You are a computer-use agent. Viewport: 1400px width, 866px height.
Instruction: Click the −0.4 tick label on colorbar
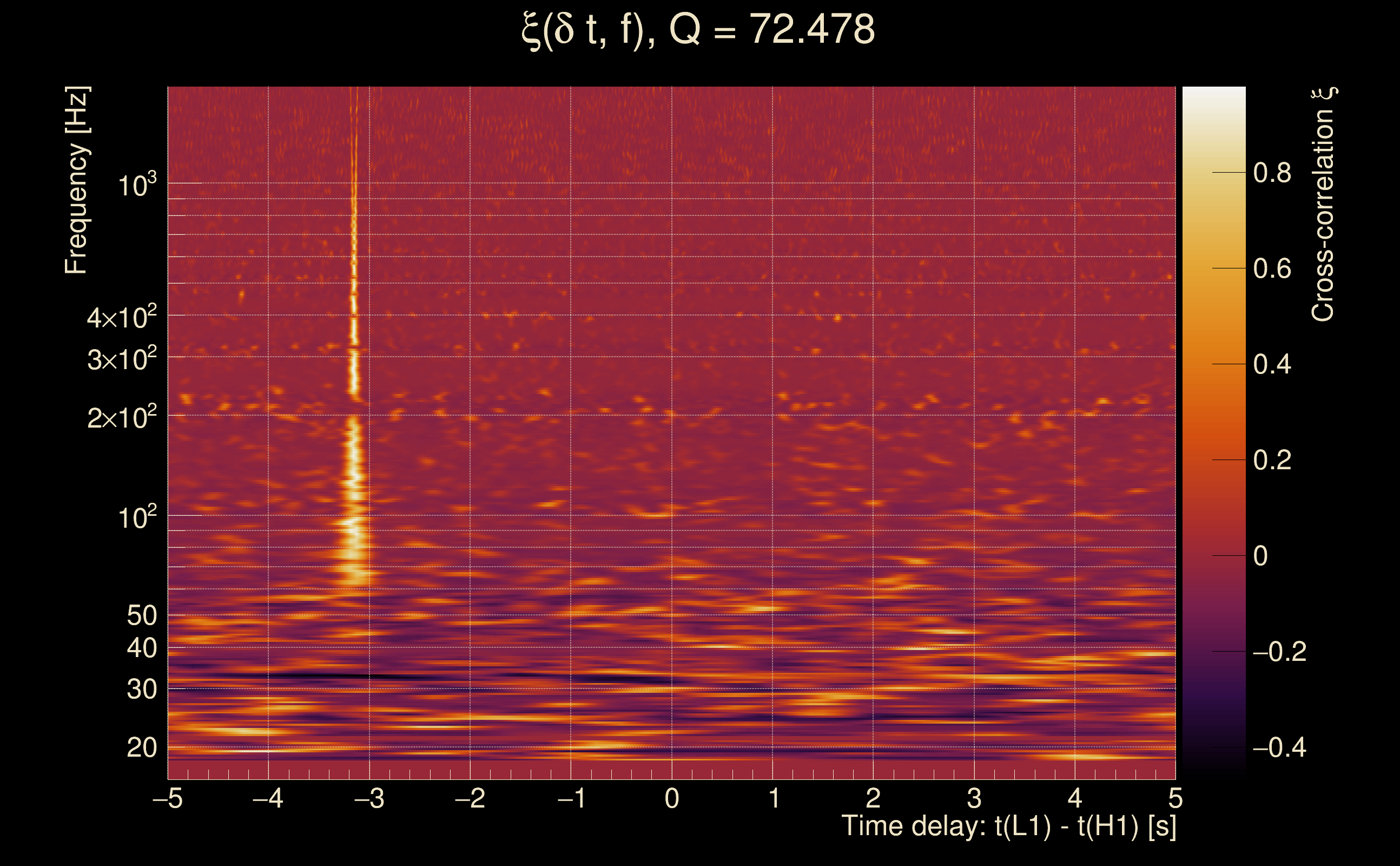click(1279, 747)
